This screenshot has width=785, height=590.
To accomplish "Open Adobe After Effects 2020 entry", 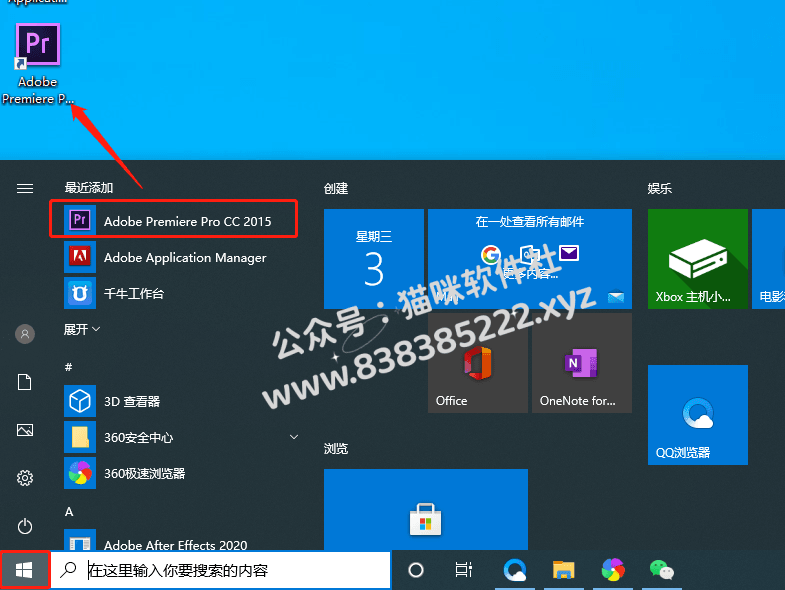I will [x=180, y=541].
